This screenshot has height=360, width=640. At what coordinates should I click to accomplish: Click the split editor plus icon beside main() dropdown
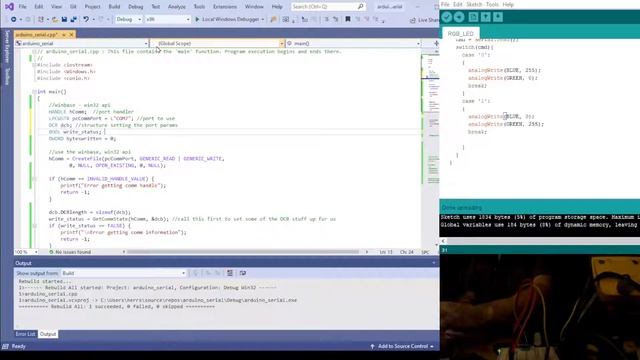pos(436,43)
